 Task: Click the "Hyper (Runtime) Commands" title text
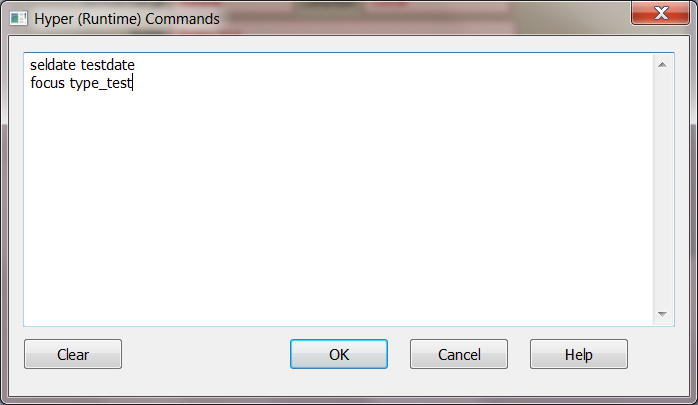(x=127, y=19)
